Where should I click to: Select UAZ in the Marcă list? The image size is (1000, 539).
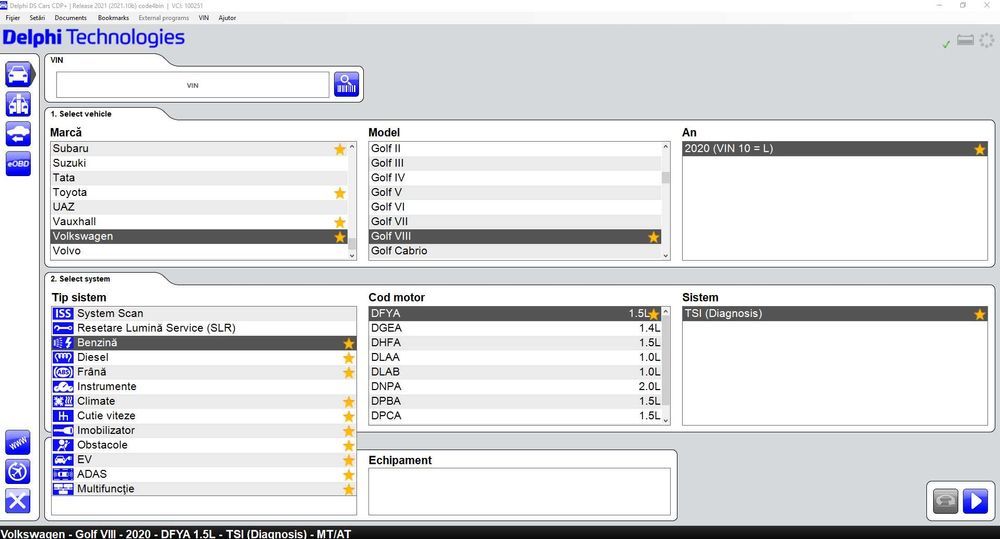[x=199, y=207]
